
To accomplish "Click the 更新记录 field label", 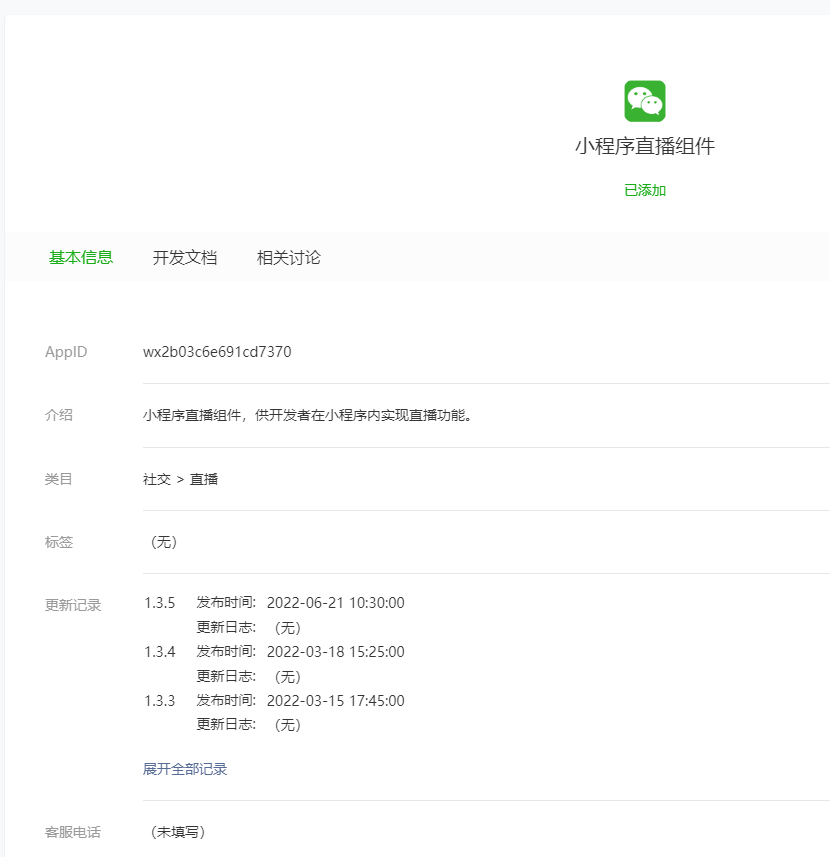I will (x=73, y=605).
